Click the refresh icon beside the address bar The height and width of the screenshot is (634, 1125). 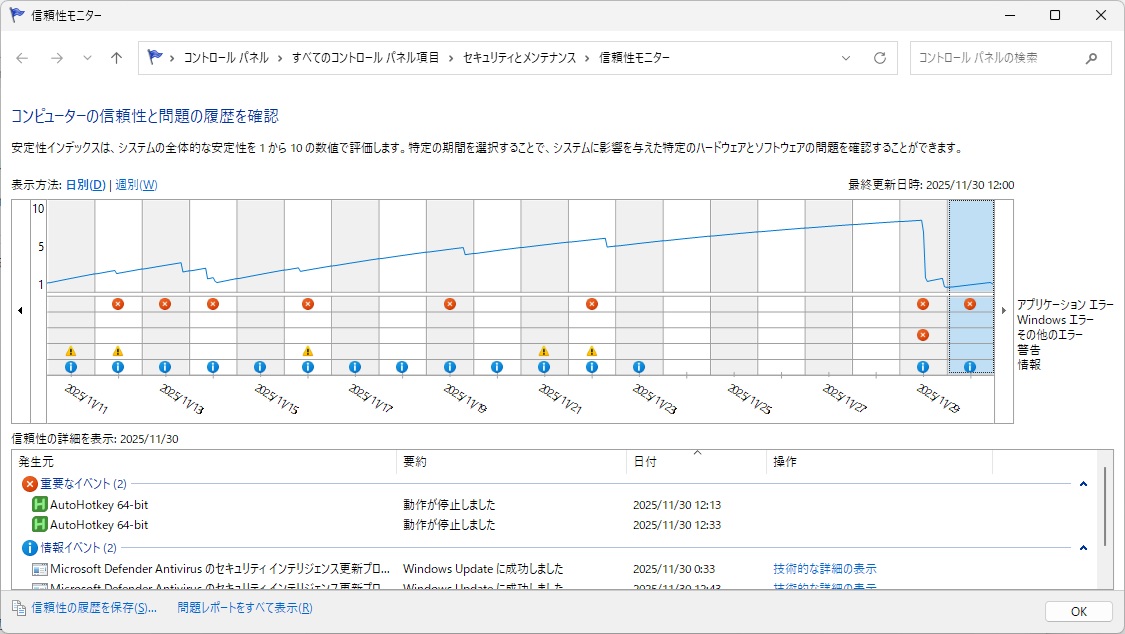click(x=880, y=58)
